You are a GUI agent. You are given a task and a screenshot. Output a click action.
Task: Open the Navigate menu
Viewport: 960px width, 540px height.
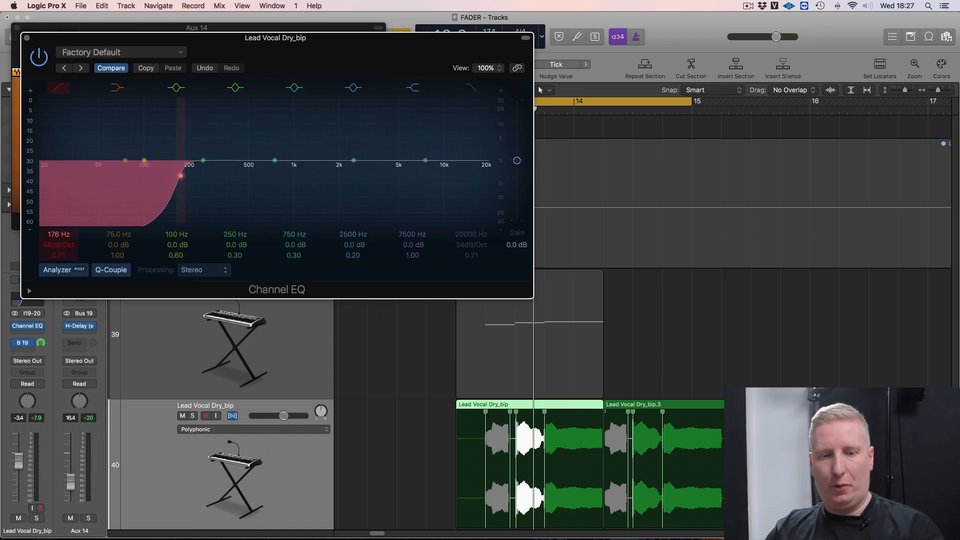click(158, 6)
